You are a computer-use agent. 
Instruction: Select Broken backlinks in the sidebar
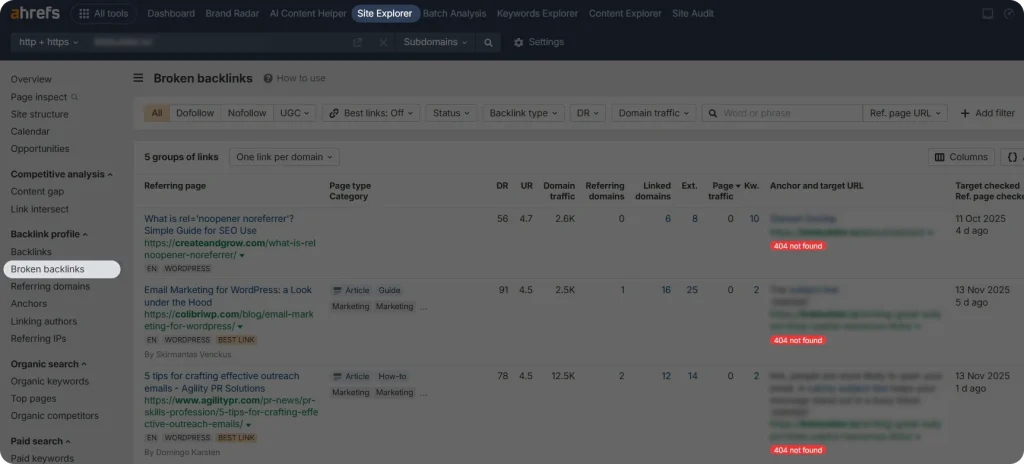click(x=62, y=269)
